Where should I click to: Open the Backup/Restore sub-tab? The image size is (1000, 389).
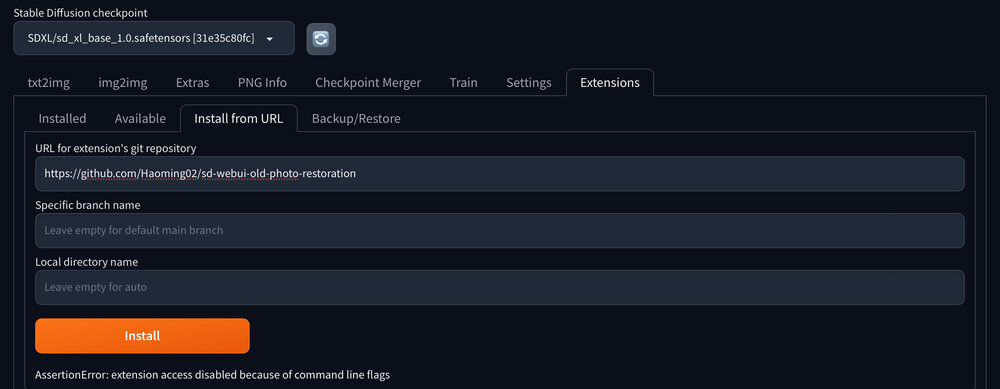pos(356,119)
